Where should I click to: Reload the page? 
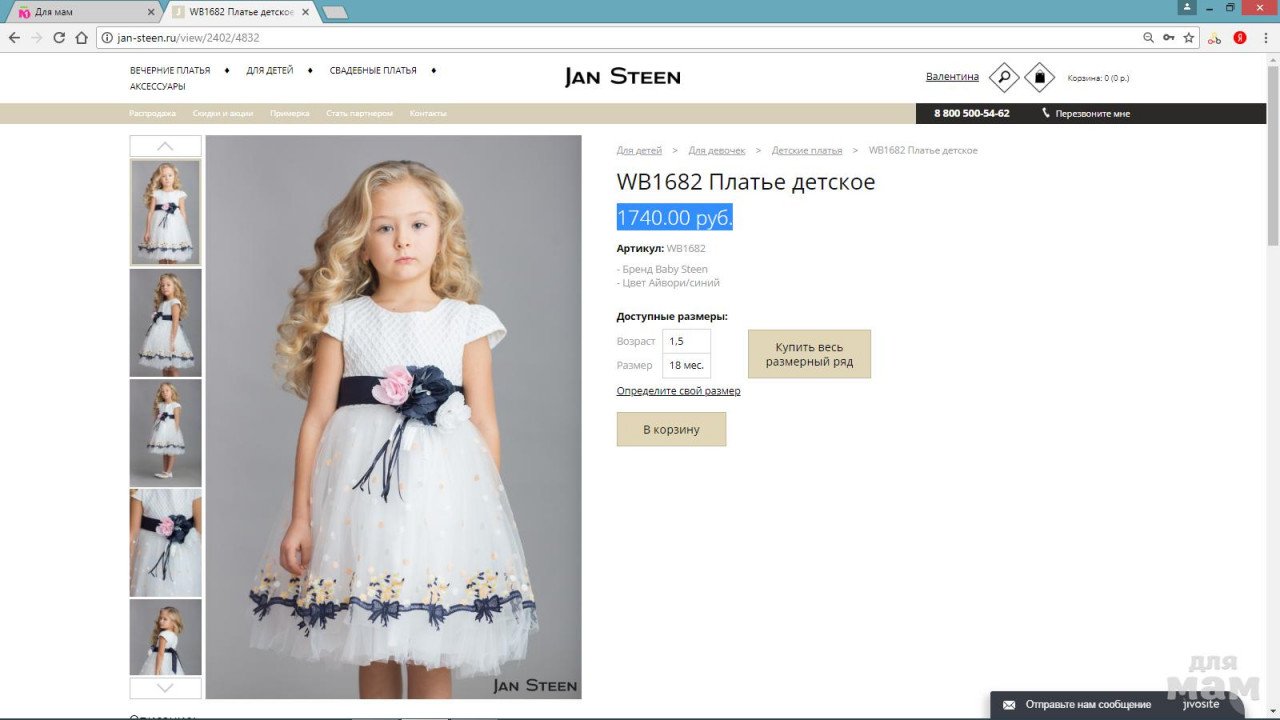[59, 38]
